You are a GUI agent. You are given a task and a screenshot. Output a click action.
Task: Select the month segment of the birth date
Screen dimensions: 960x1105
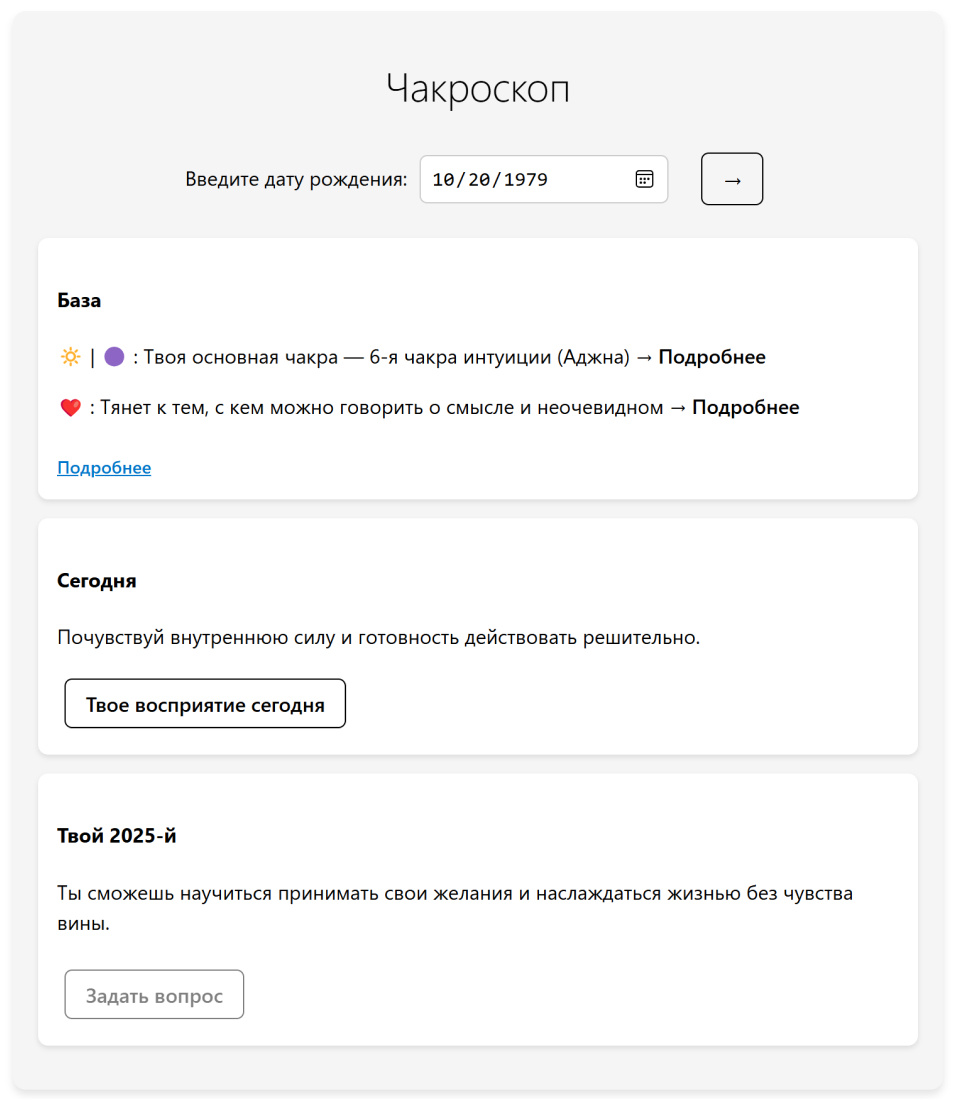pyautogui.click(x=442, y=178)
